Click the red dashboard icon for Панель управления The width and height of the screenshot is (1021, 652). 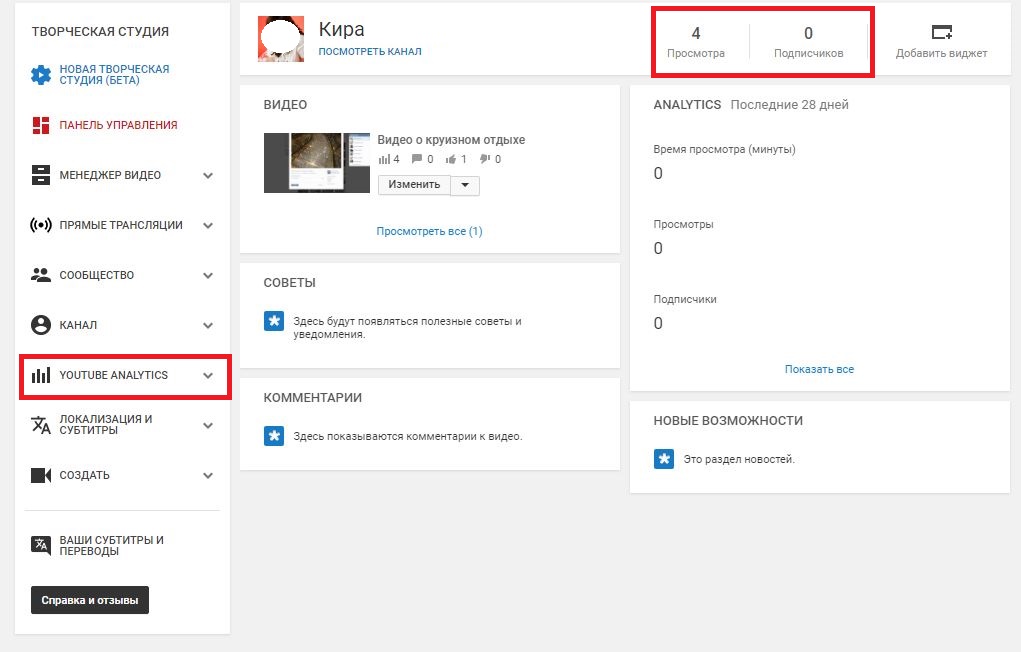(41, 125)
